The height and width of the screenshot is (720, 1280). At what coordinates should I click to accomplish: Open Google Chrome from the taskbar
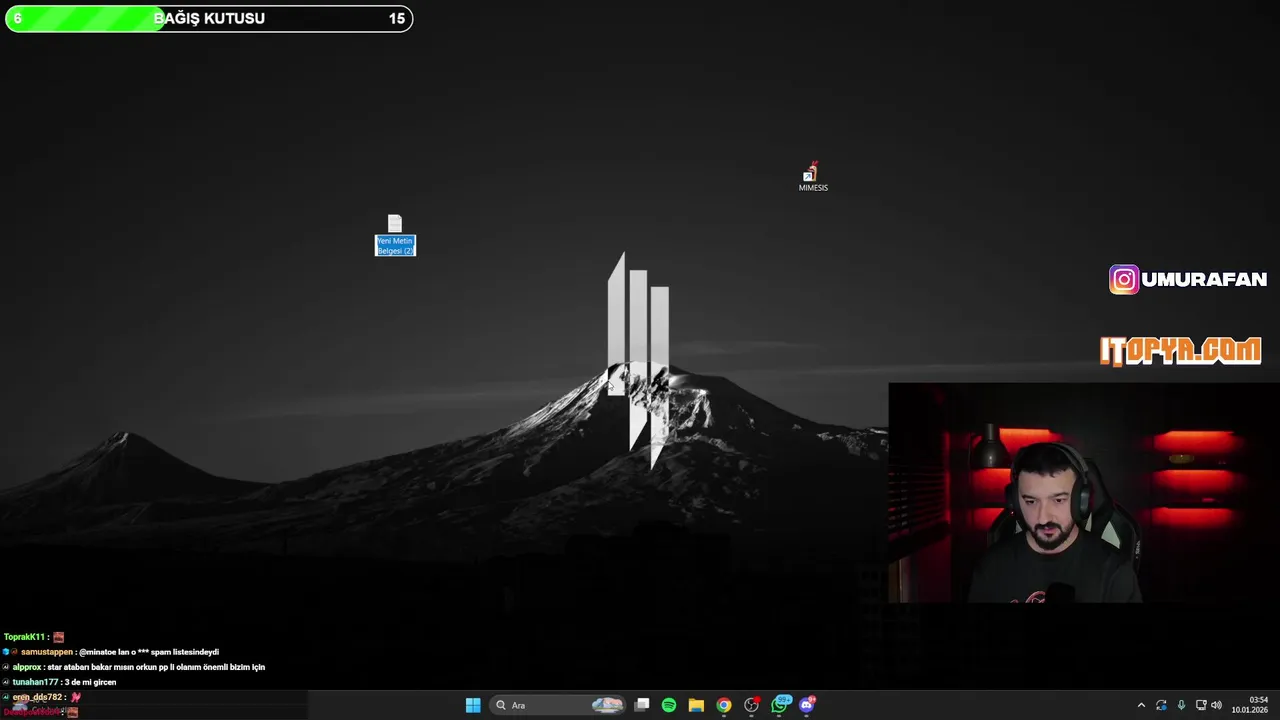(723, 705)
